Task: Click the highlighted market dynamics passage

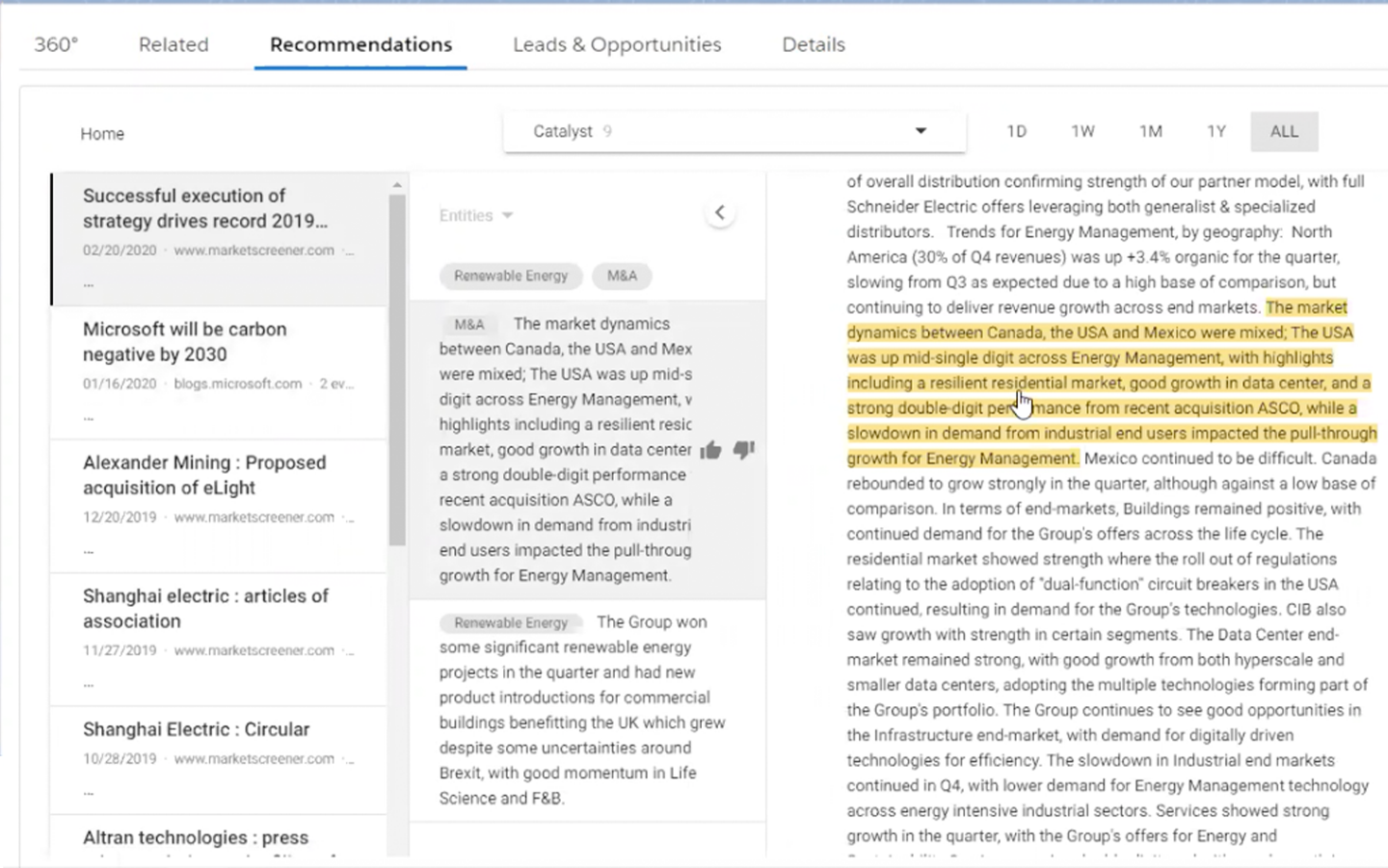Action: click(x=1111, y=382)
